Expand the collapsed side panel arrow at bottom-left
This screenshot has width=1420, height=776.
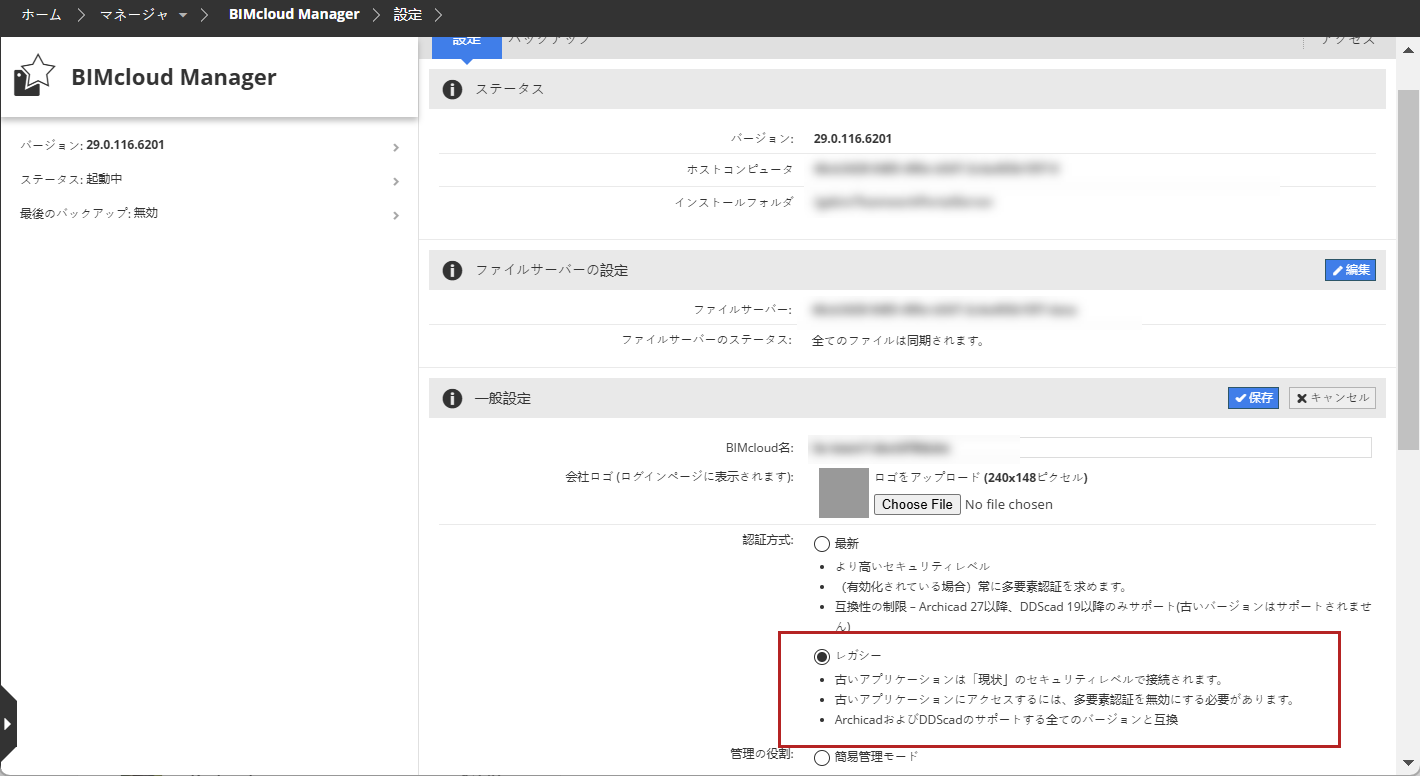click(x=8, y=724)
